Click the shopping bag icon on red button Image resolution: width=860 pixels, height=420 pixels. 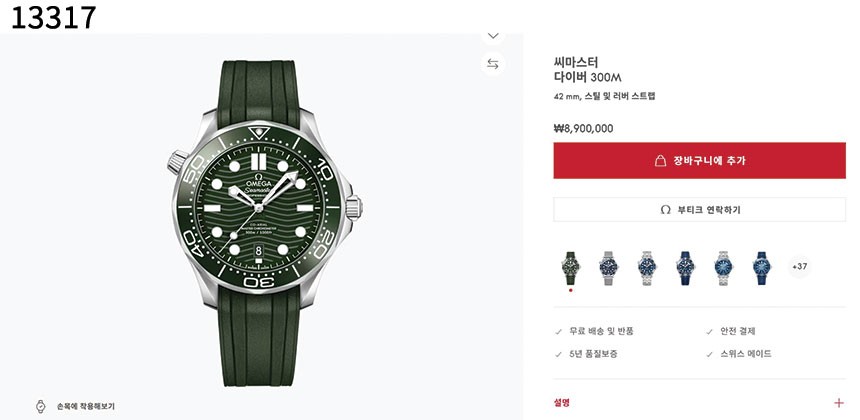tap(660, 160)
